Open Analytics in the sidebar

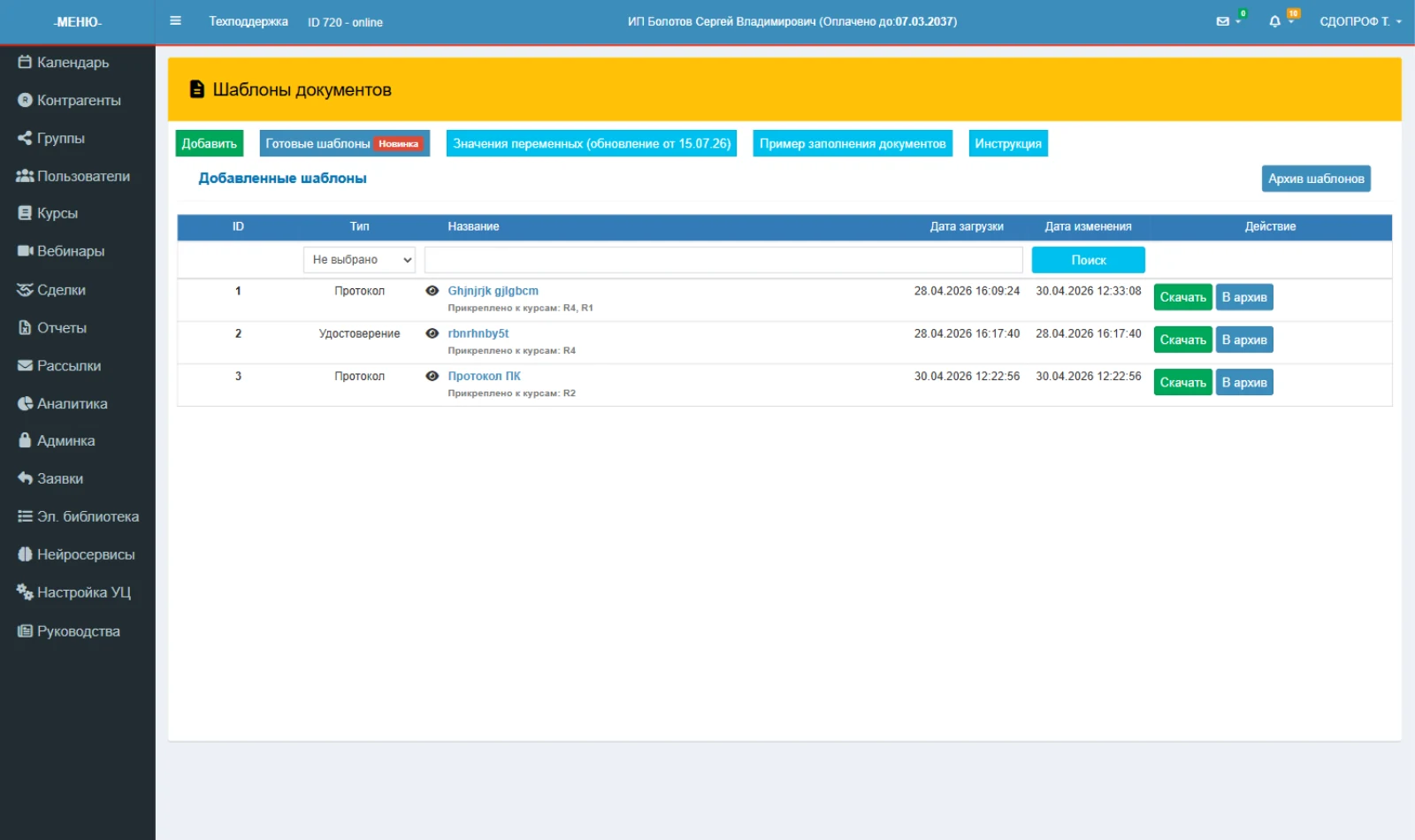63,403
